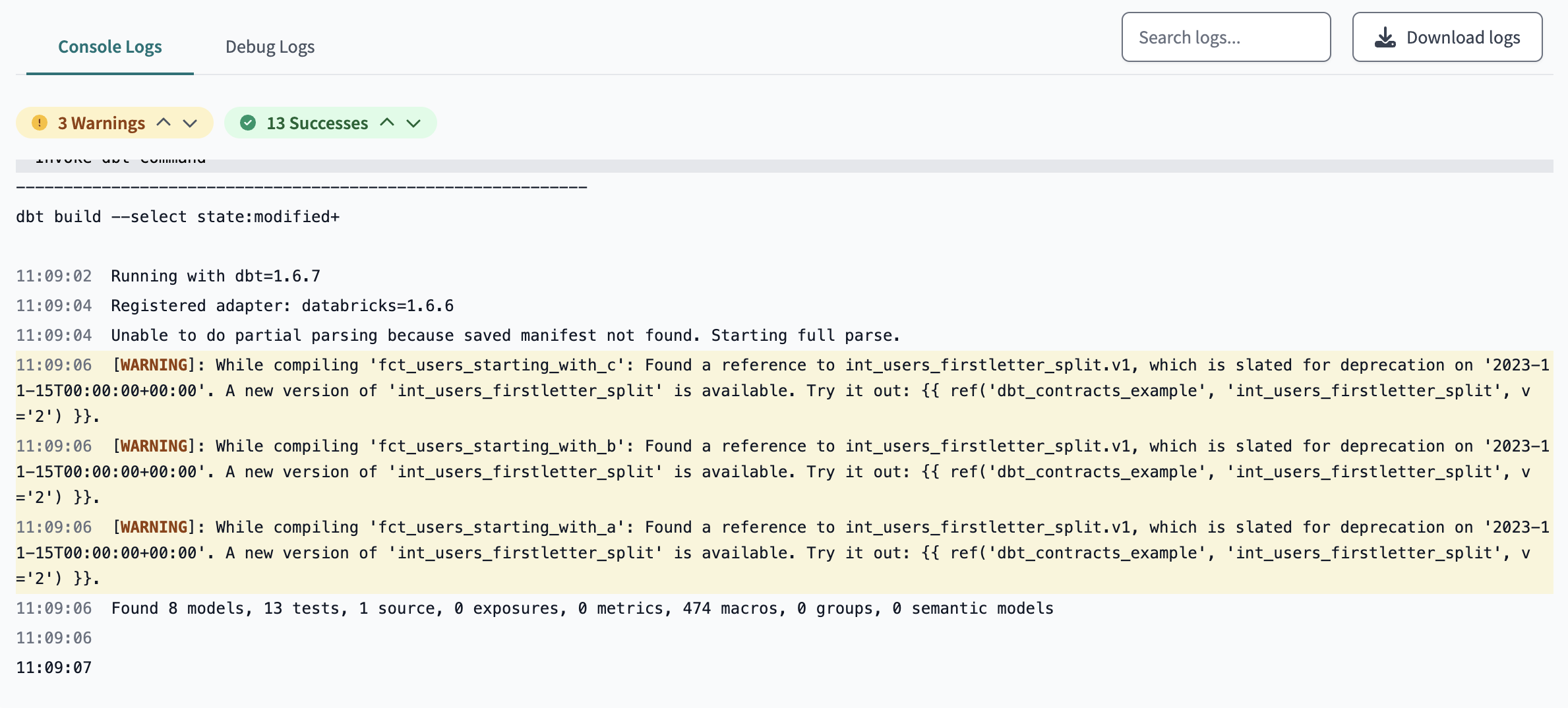The image size is (1568, 708).
Task: Jump to previous warning with up chevron
Action: click(x=164, y=123)
